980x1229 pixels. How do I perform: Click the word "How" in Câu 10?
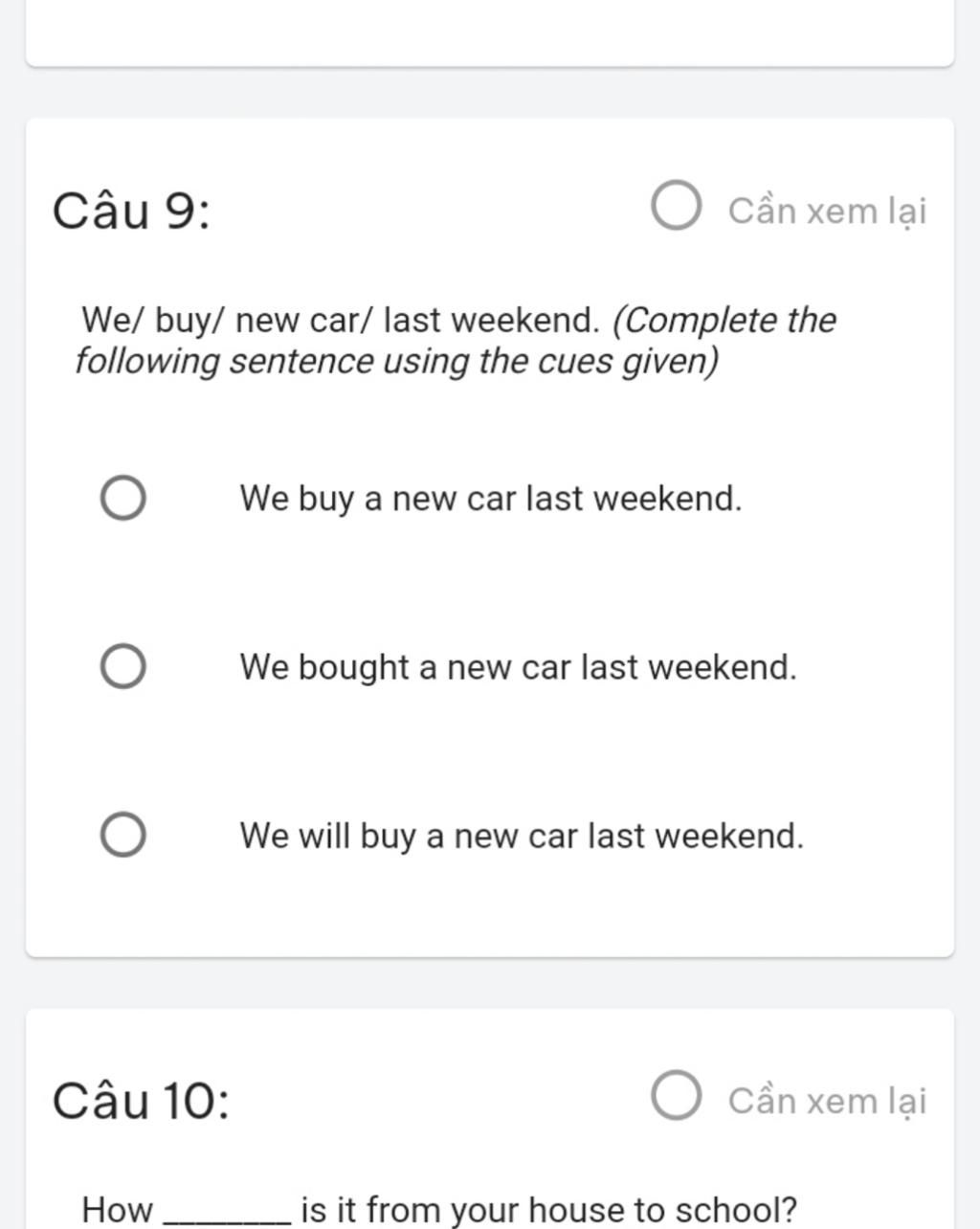point(117,1210)
